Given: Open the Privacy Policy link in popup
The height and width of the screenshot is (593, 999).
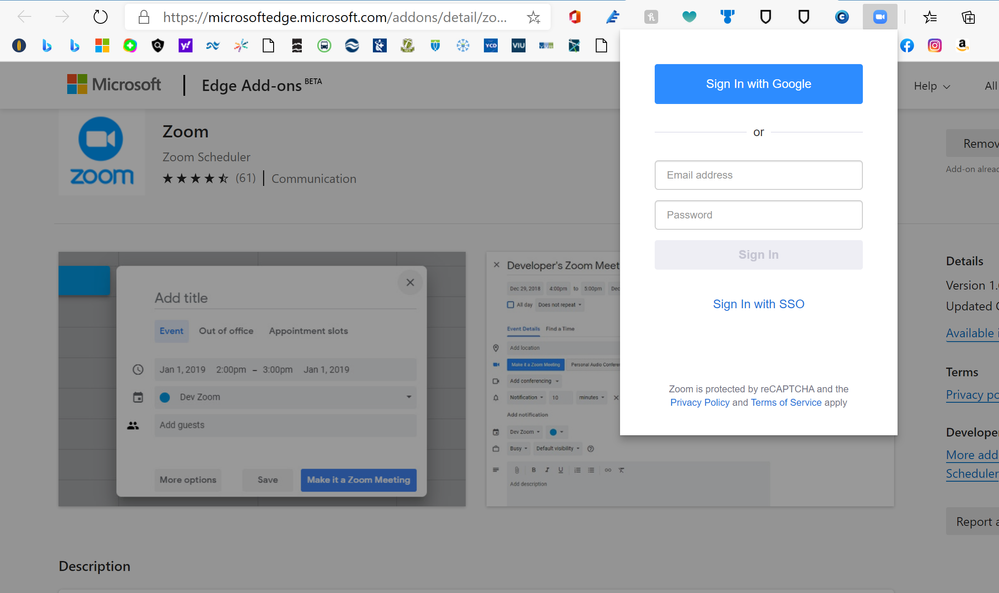Looking at the screenshot, I should pos(700,403).
